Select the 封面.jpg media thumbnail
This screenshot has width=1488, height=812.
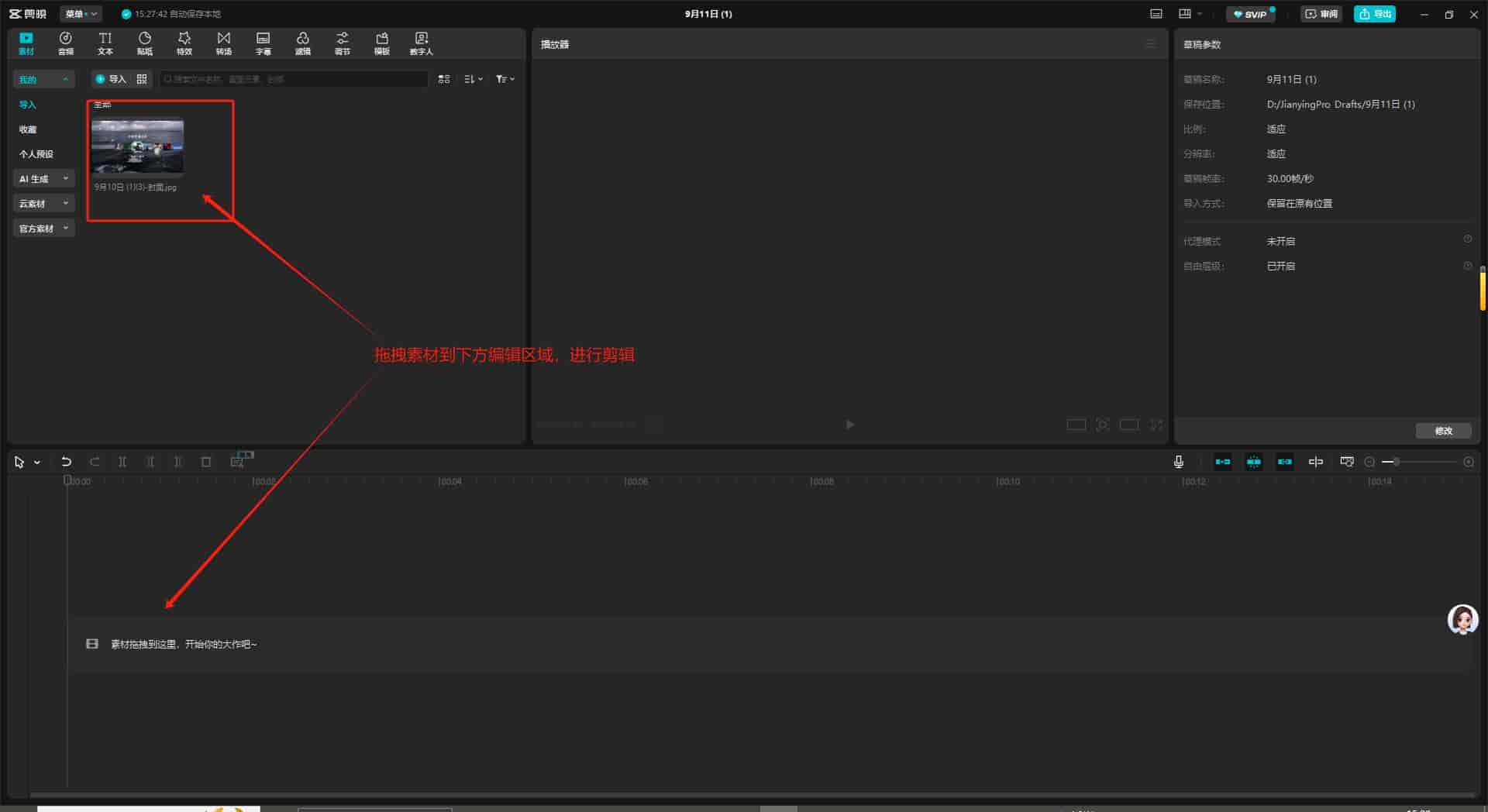pyautogui.click(x=137, y=147)
